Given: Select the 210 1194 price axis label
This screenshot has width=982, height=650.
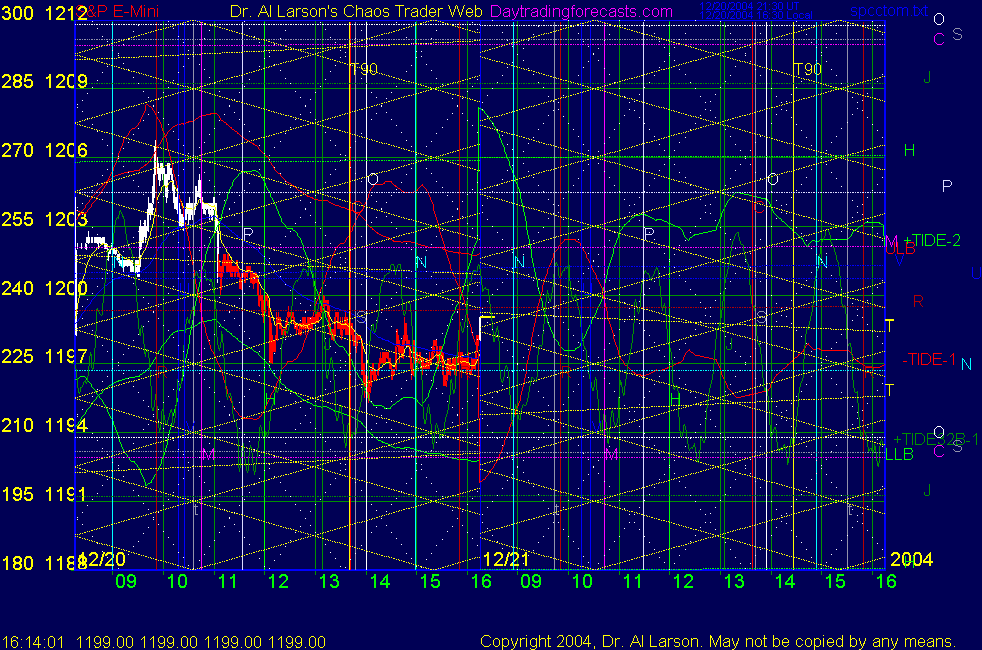Looking at the screenshot, I should pos(44,425).
